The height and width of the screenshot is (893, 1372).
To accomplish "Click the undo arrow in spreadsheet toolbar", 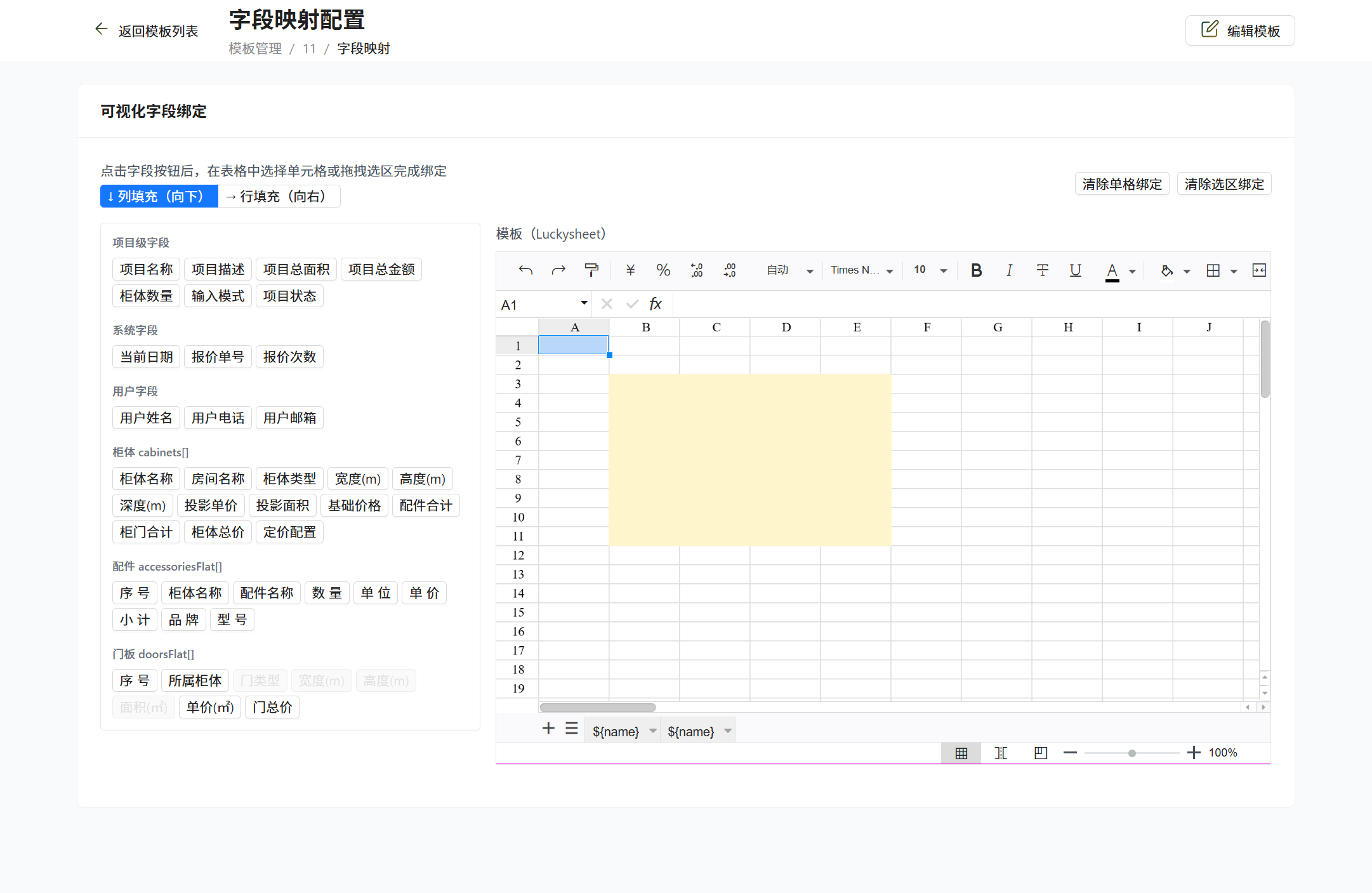I will pyautogui.click(x=525, y=270).
